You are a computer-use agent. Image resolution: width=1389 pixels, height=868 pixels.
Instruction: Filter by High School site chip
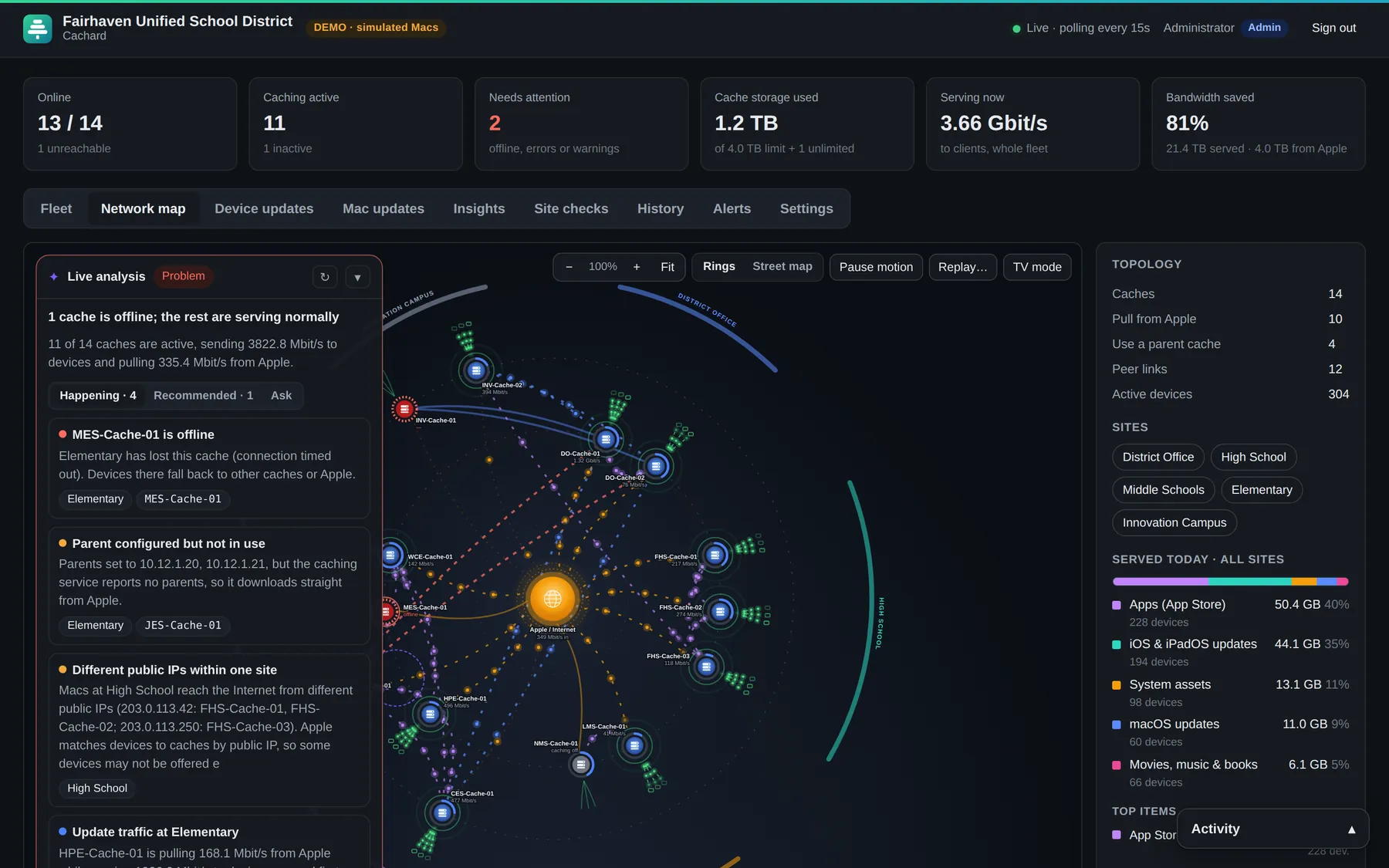click(1253, 458)
